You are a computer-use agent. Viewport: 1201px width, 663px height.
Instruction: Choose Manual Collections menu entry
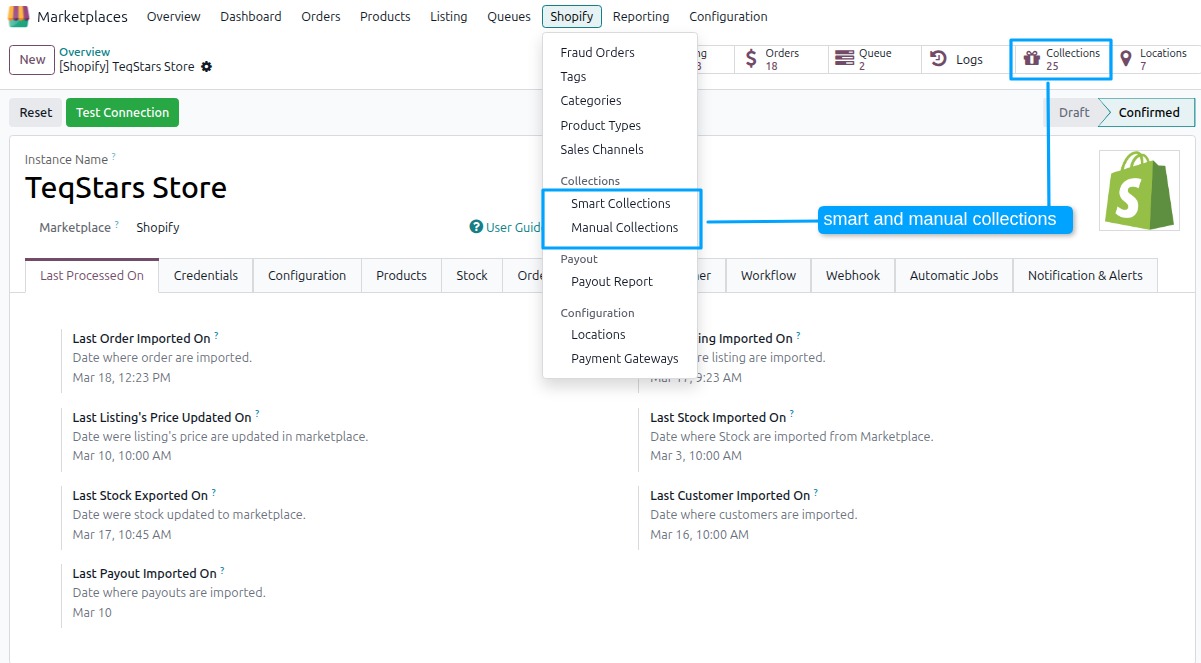coord(620,227)
